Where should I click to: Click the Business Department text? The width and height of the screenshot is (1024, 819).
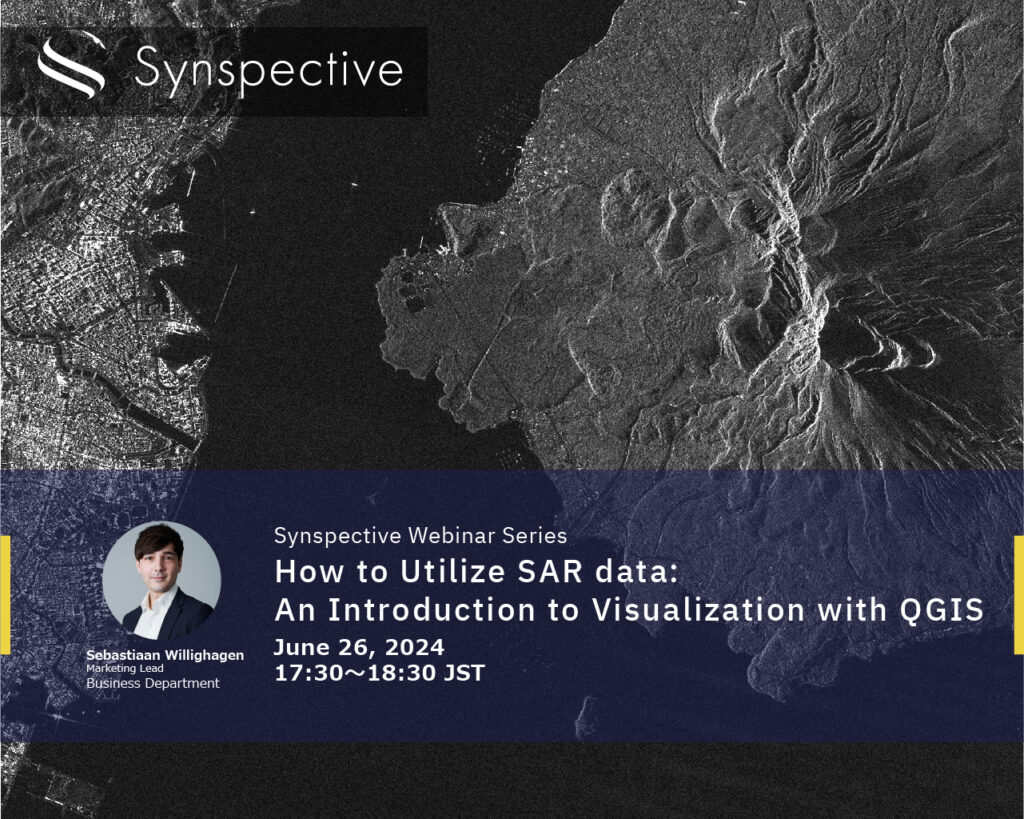pos(153,683)
